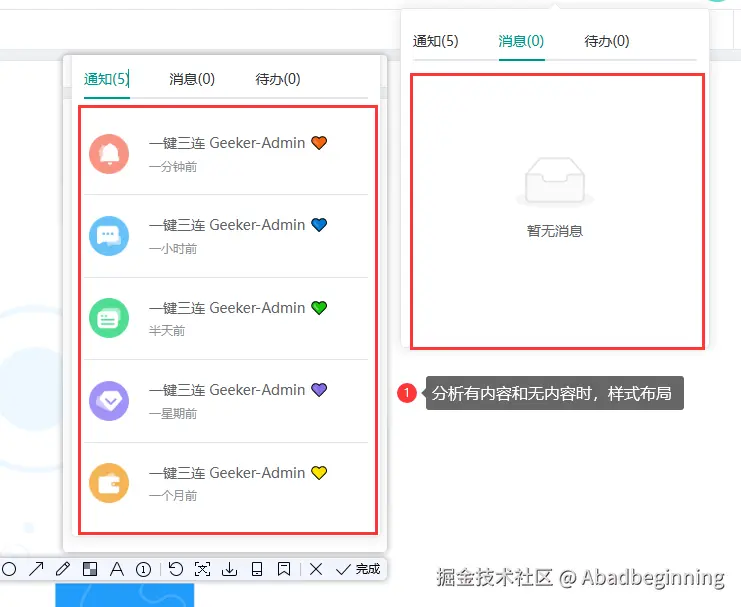The image size is (741, 607).
Task: Click title text beside orange heart
Action: point(227,143)
